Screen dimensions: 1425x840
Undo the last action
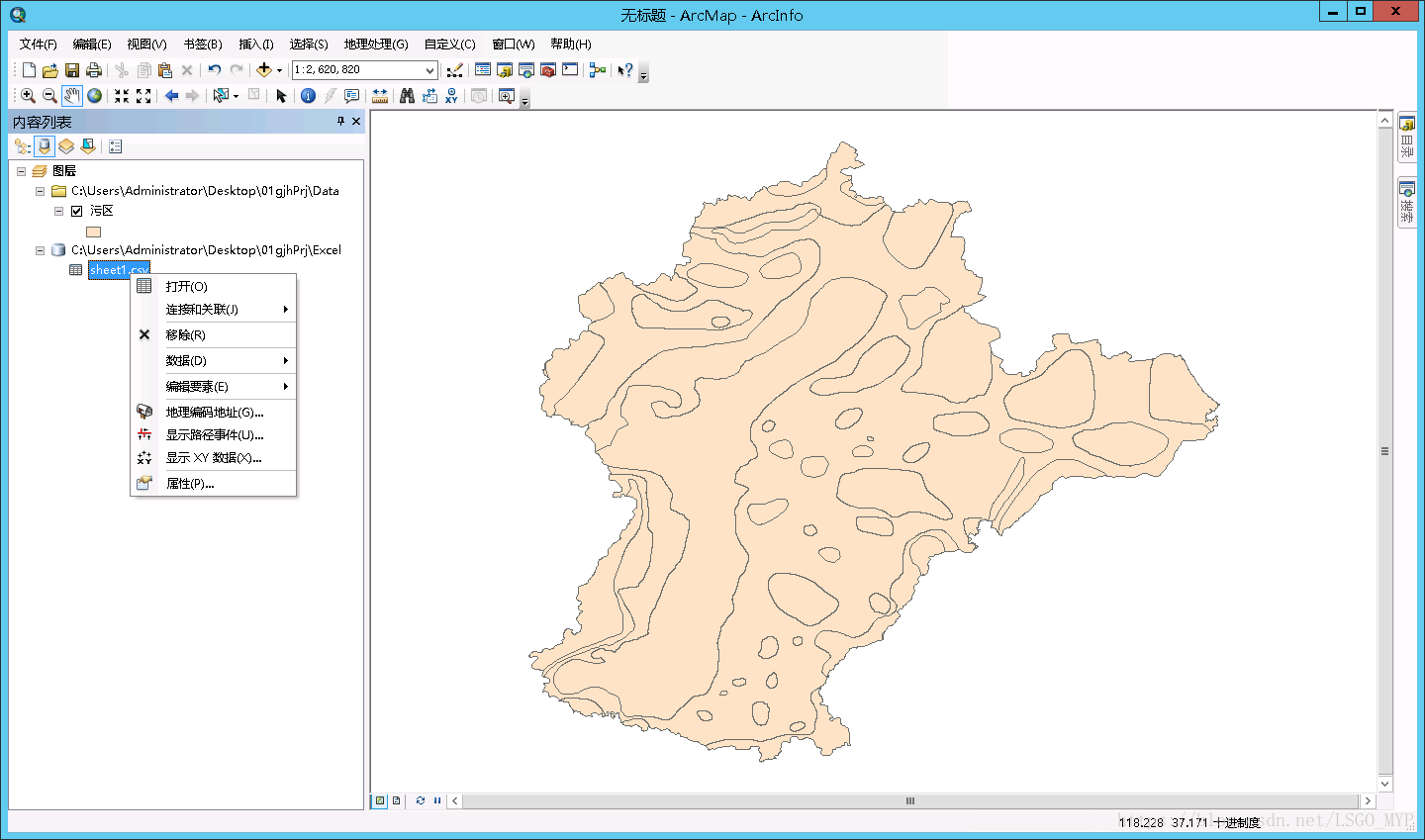[x=214, y=70]
